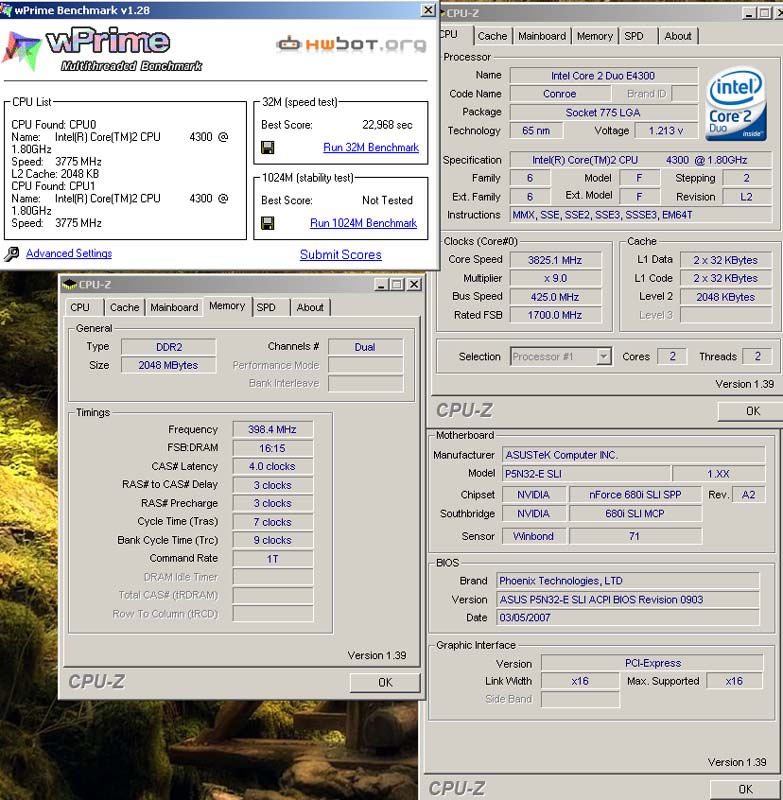This screenshot has height=800, width=783.
Task: Maximize the top-right CPU-Z window
Action: [x=764, y=13]
